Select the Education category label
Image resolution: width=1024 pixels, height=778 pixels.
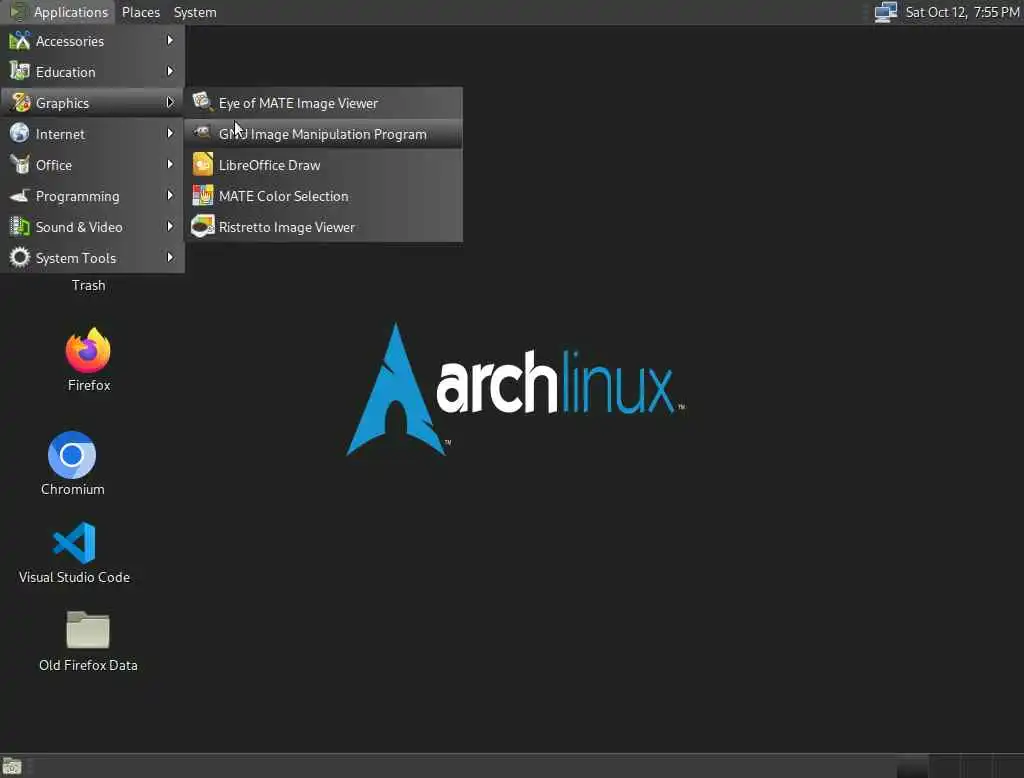pos(65,72)
